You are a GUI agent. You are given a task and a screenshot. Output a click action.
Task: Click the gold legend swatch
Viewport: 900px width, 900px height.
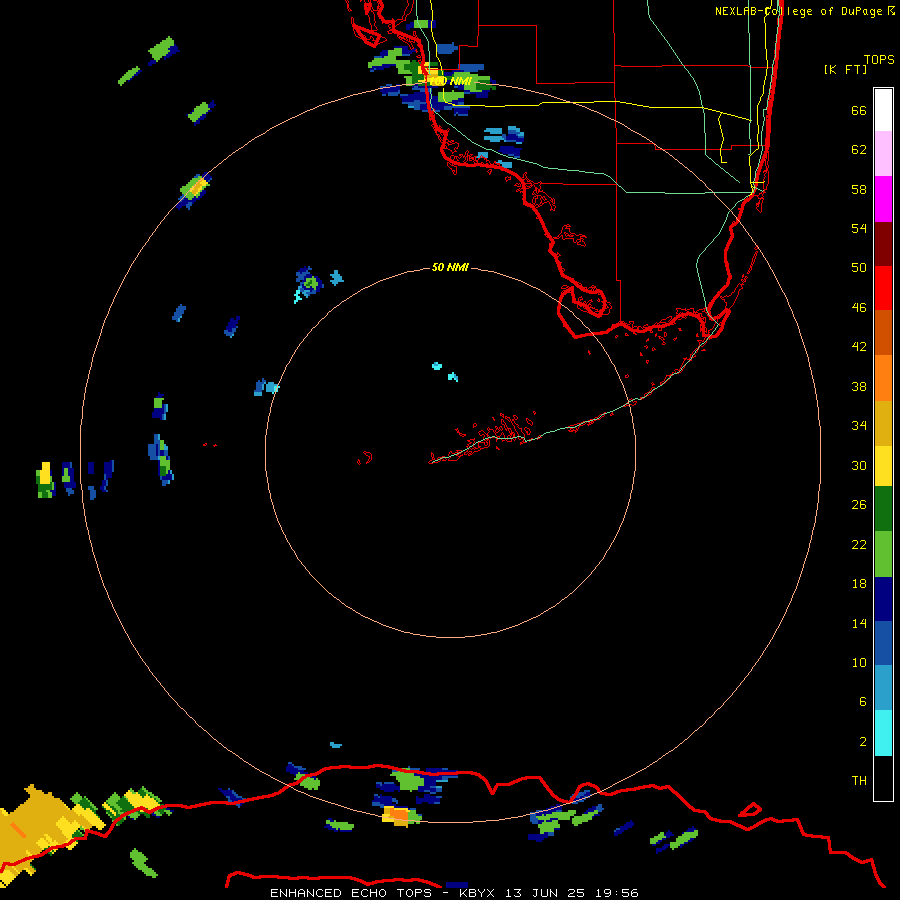(883, 423)
